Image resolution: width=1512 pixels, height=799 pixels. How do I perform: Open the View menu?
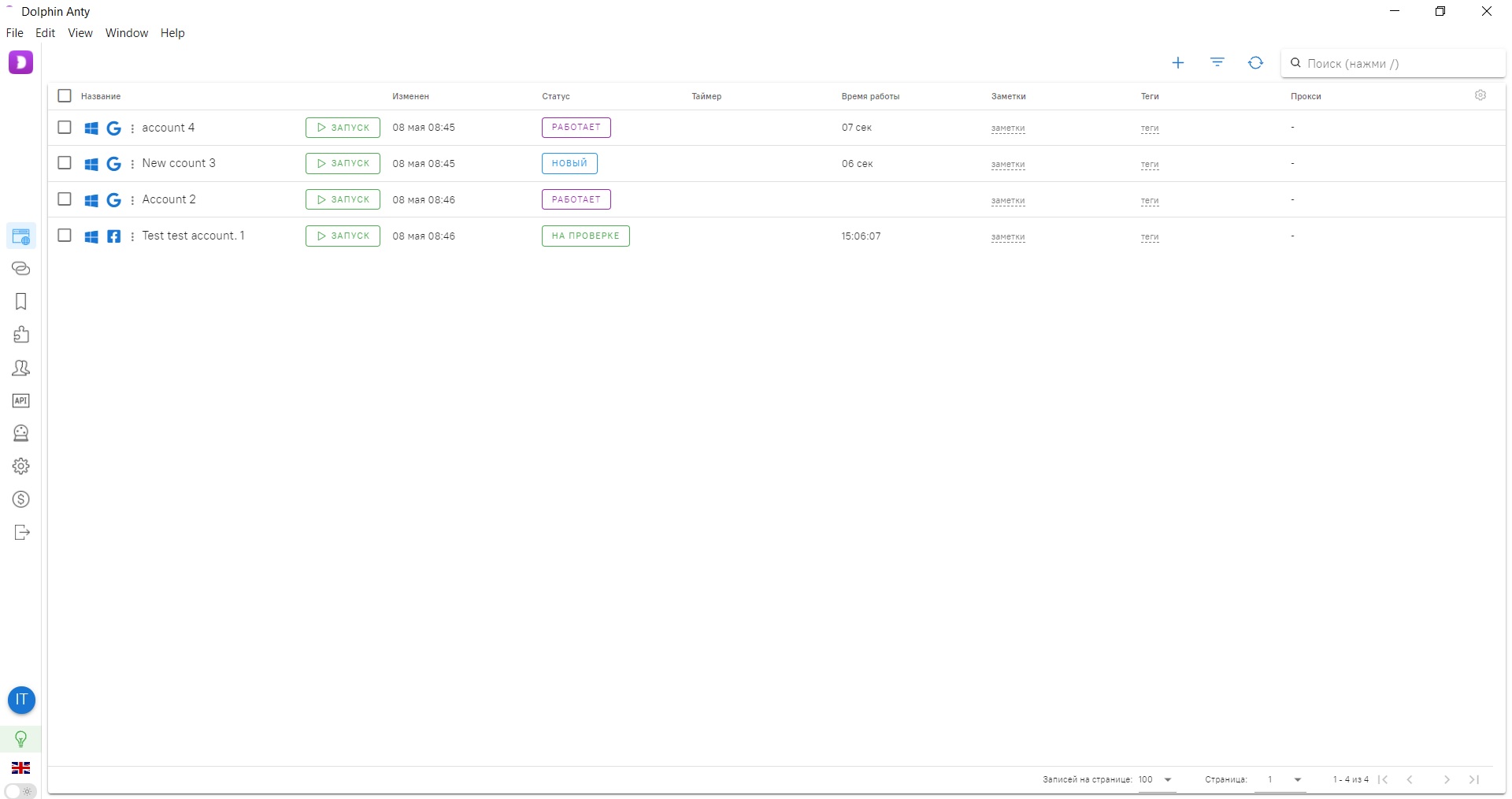(x=80, y=33)
